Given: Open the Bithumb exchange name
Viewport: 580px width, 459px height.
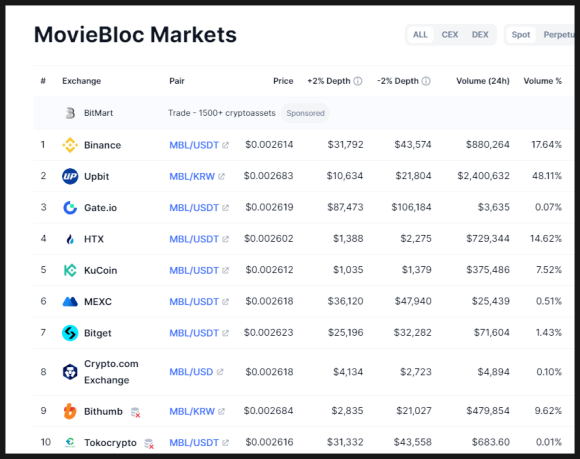Looking at the screenshot, I should pos(103,411).
